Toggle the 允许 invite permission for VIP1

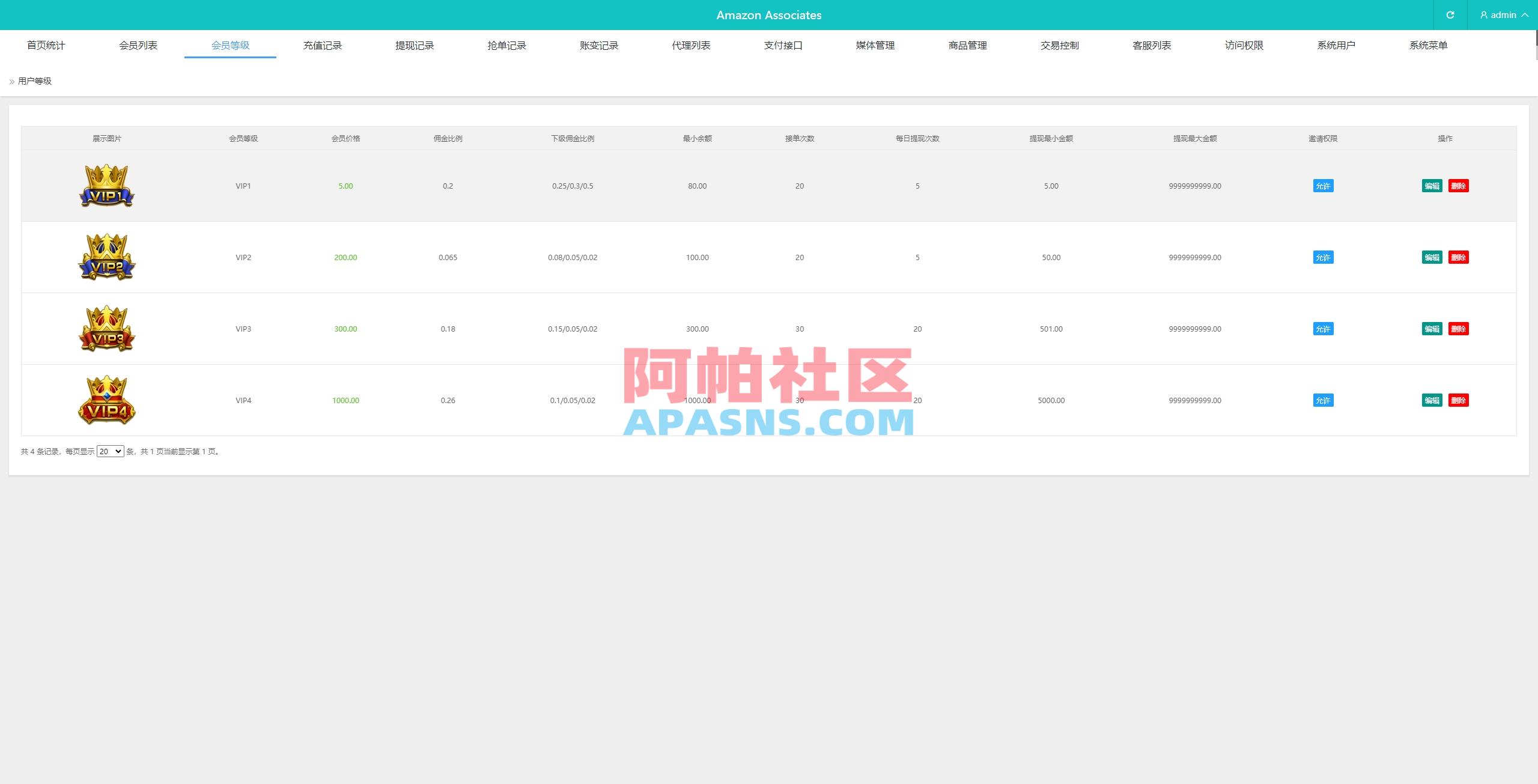click(x=1323, y=186)
